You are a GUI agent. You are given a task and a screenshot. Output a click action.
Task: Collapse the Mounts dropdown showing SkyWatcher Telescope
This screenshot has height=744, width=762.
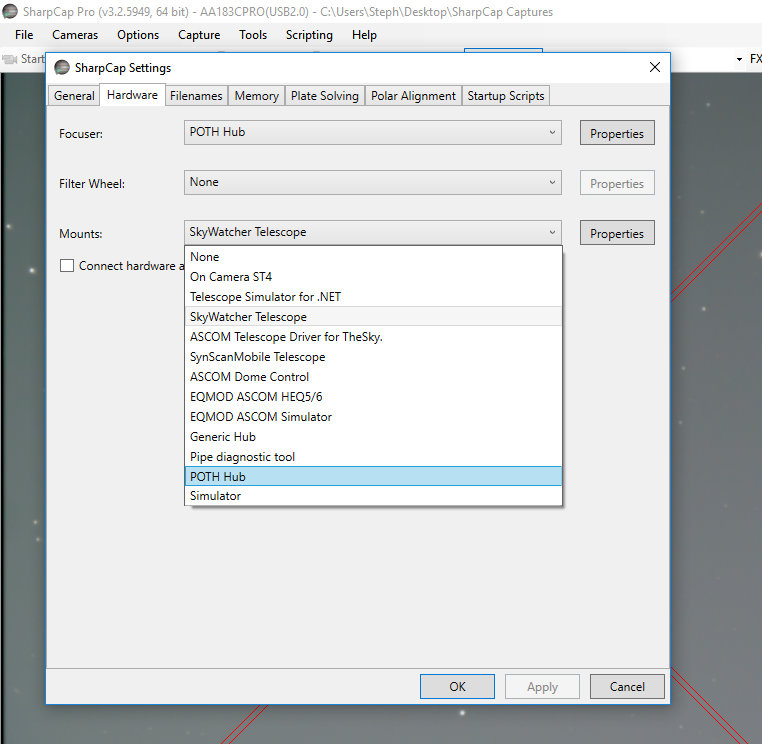coord(373,232)
